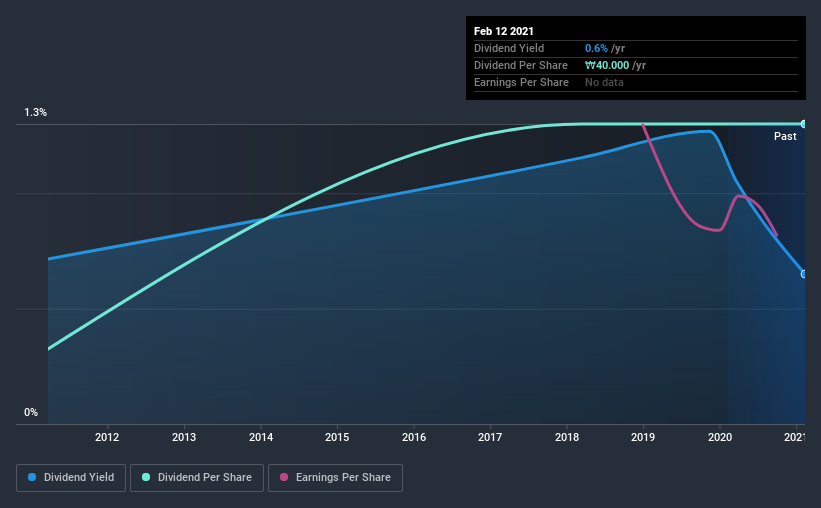
Task: Click the 2020 x-axis label
Action: coord(720,437)
